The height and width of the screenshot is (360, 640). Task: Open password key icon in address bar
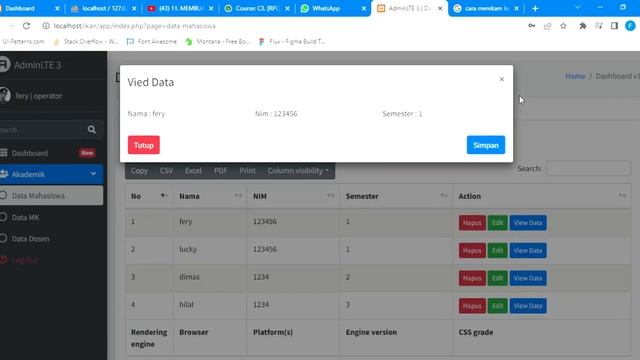[531, 26]
